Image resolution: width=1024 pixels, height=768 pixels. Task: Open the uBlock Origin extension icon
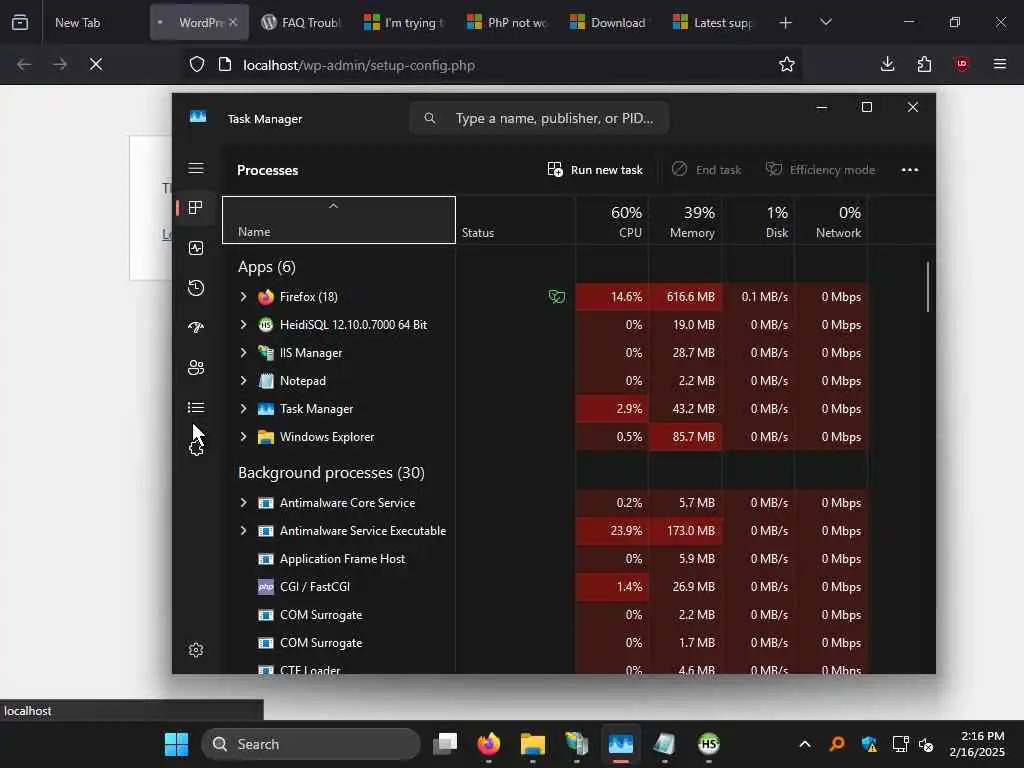pos(961,64)
